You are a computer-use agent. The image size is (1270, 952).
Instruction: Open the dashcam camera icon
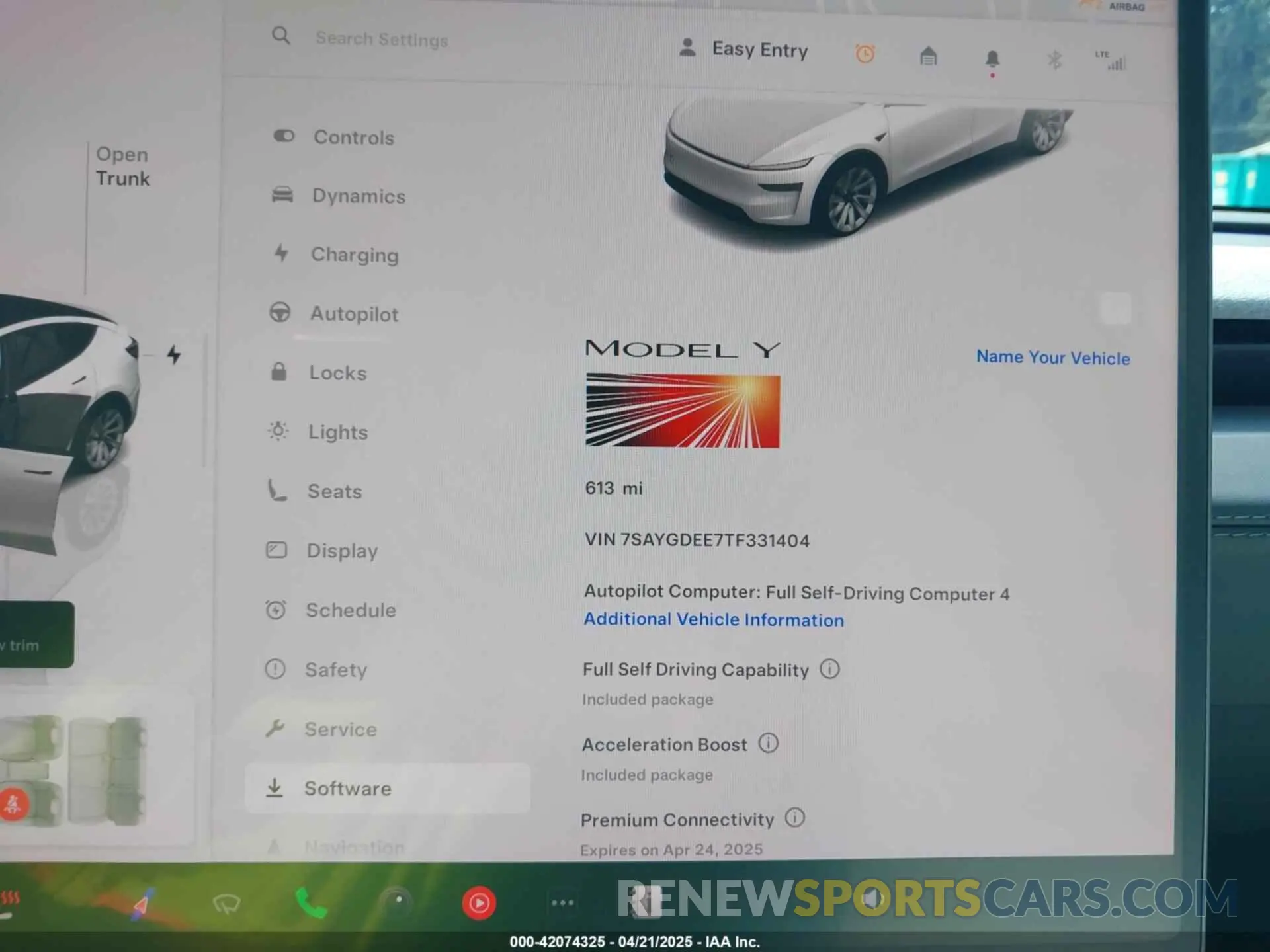[396, 902]
